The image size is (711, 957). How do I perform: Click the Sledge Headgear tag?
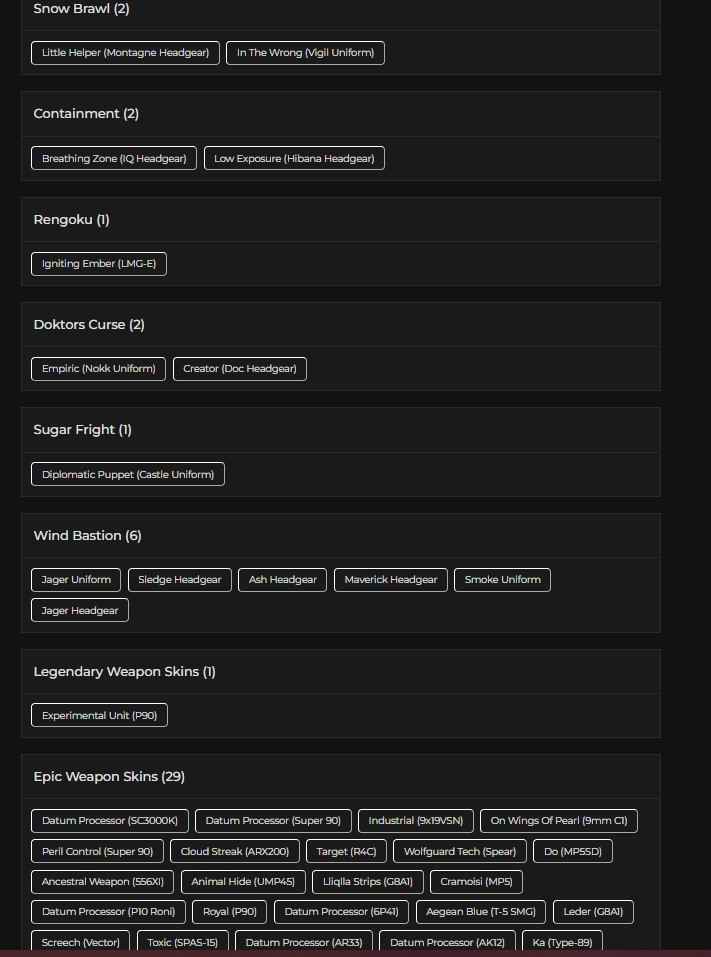(x=180, y=580)
